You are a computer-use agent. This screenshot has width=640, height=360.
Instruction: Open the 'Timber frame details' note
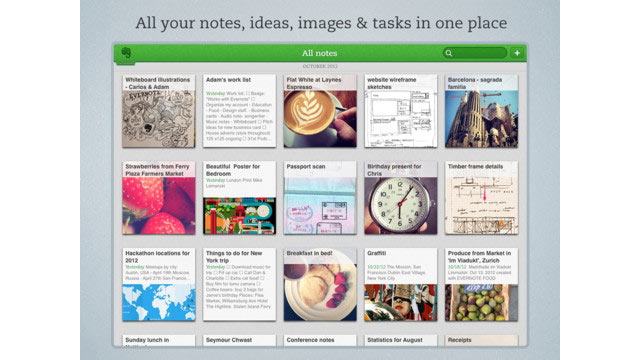click(482, 198)
